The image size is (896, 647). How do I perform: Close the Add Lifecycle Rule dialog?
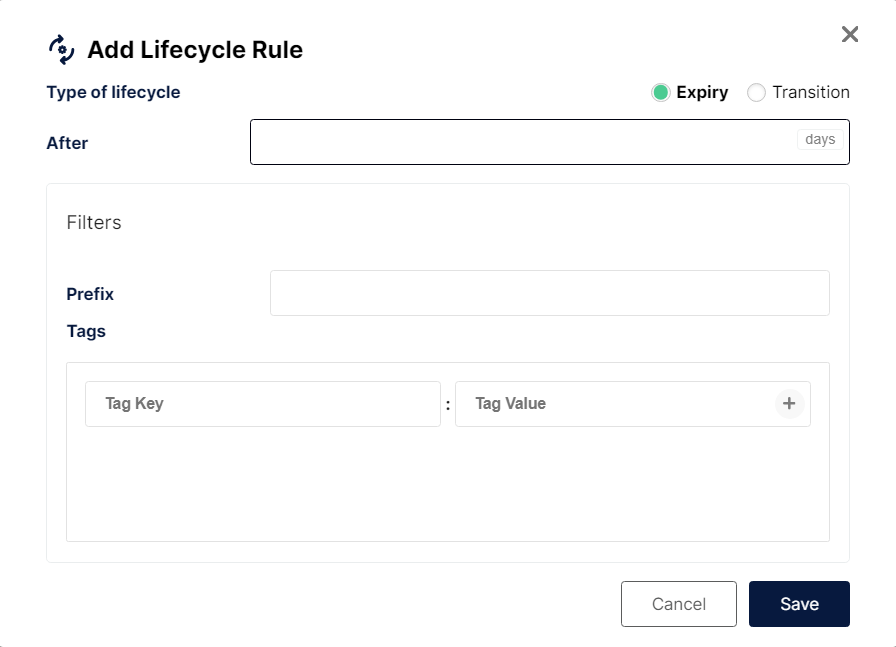[x=850, y=35]
